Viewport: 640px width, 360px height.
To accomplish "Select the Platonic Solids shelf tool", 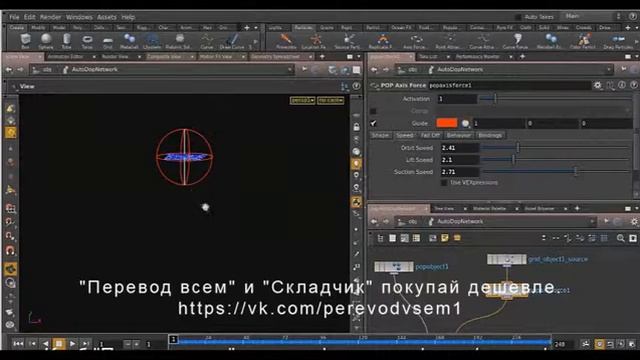I will [x=179, y=41].
